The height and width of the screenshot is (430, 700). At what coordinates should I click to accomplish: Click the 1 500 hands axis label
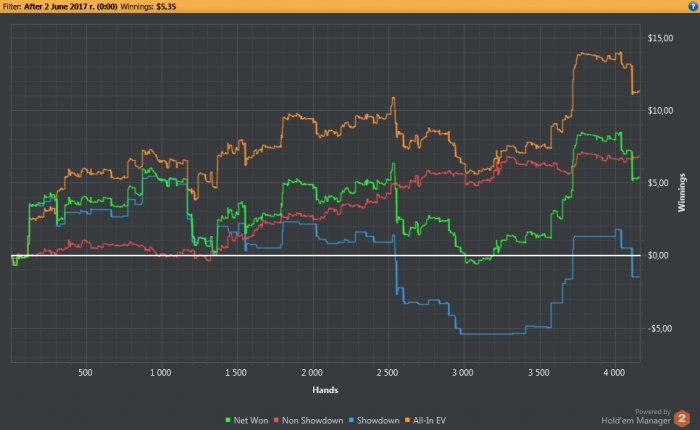pyautogui.click(x=236, y=373)
